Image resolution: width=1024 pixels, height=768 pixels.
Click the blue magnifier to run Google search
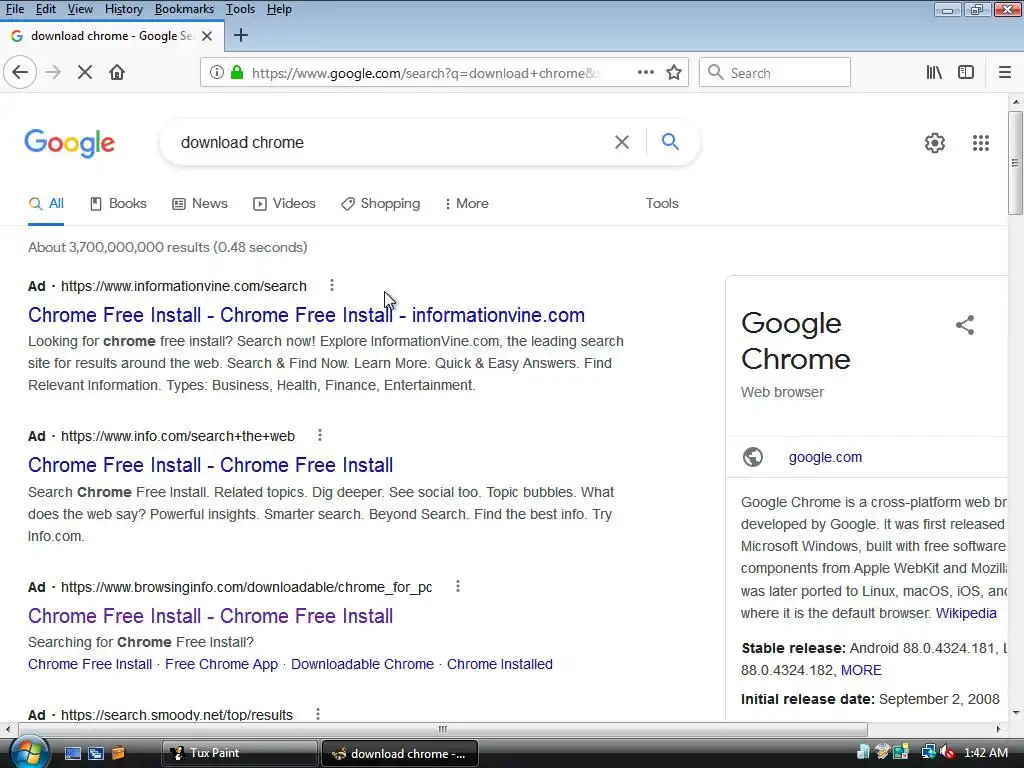pos(670,141)
